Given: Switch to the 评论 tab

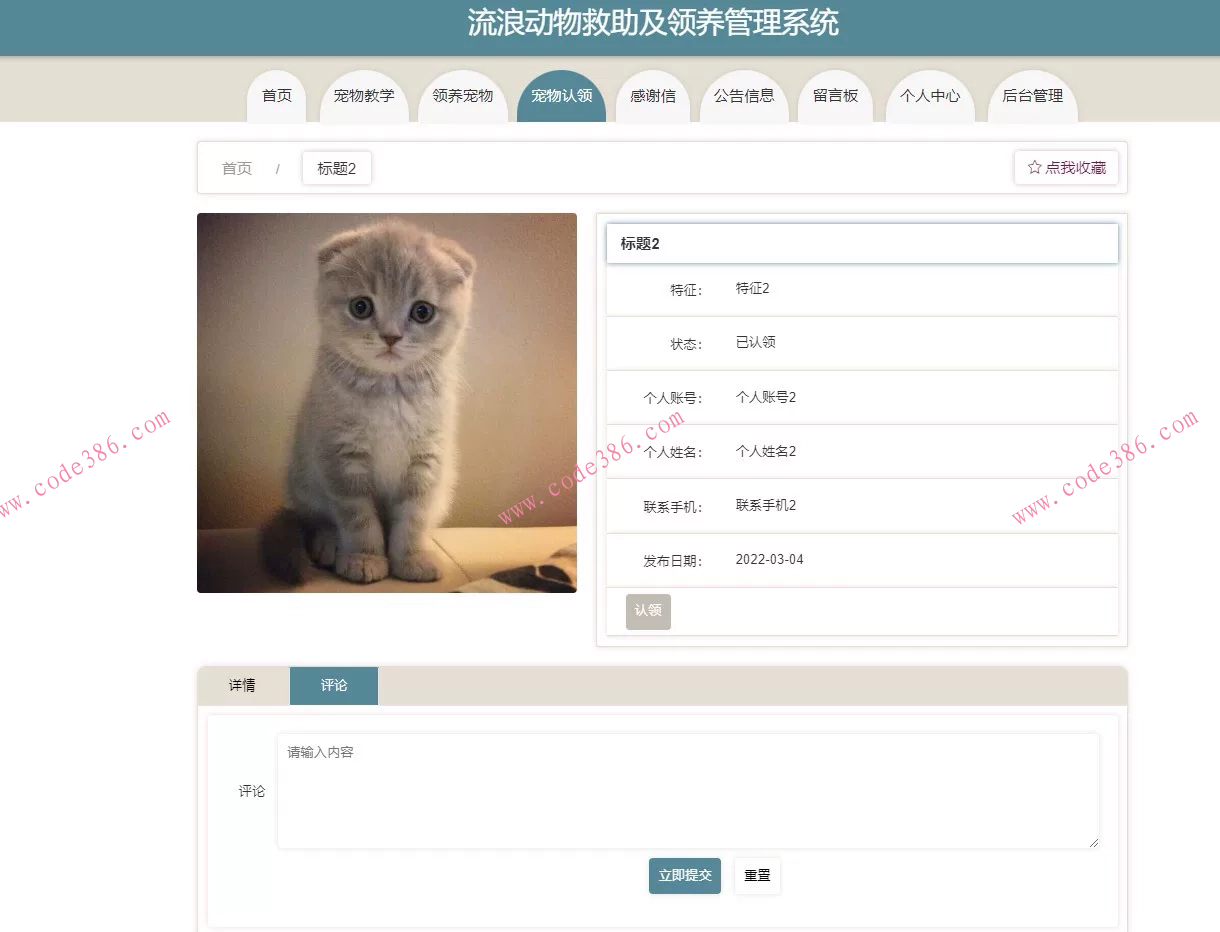Looking at the screenshot, I should coord(333,686).
